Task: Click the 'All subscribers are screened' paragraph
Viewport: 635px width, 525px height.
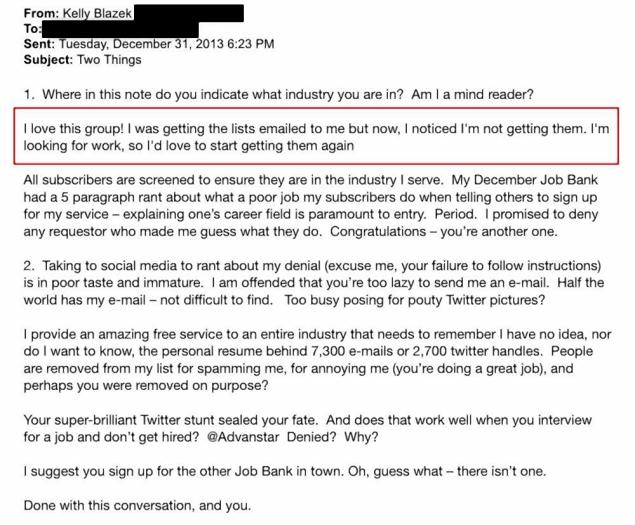Action: point(311,206)
